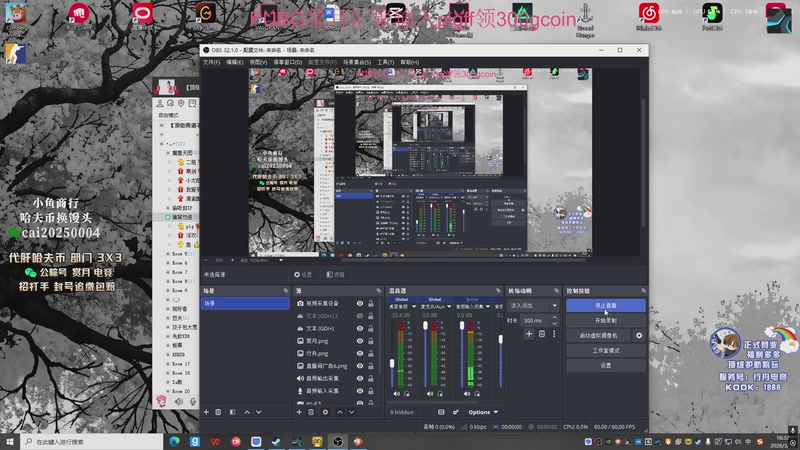
Task: Show the hidden Text (GDI+) 2 source
Action: (x=360, y=316)
